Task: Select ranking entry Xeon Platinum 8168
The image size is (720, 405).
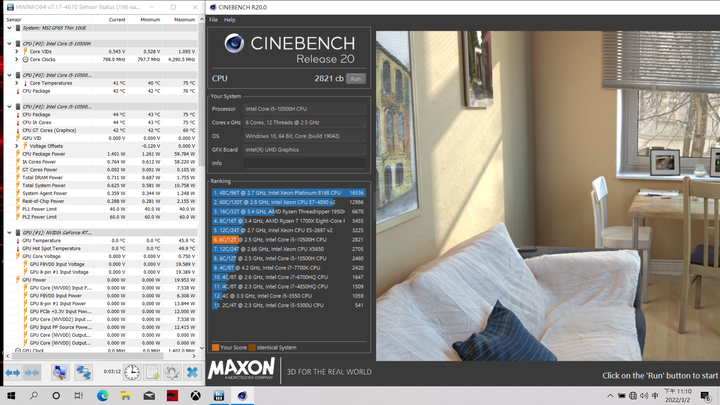Action: click(289, 193)
